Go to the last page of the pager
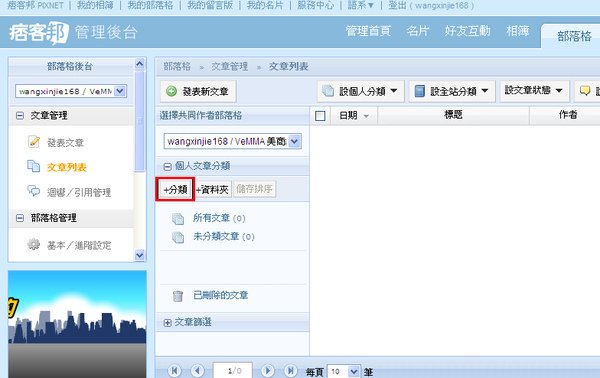 click(x=290, y=371)
